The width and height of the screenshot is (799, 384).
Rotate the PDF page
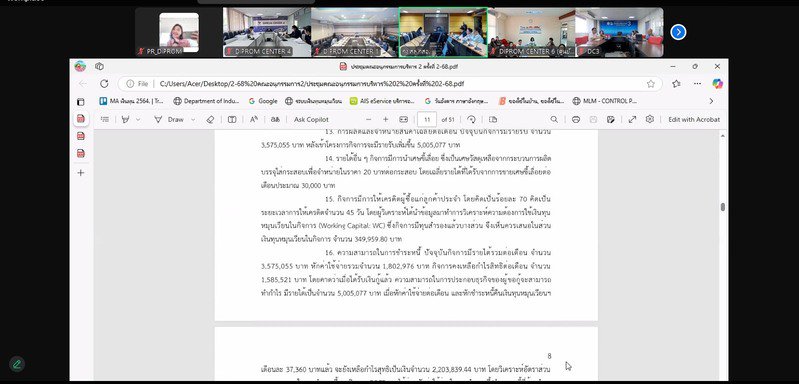coord(471,119)
